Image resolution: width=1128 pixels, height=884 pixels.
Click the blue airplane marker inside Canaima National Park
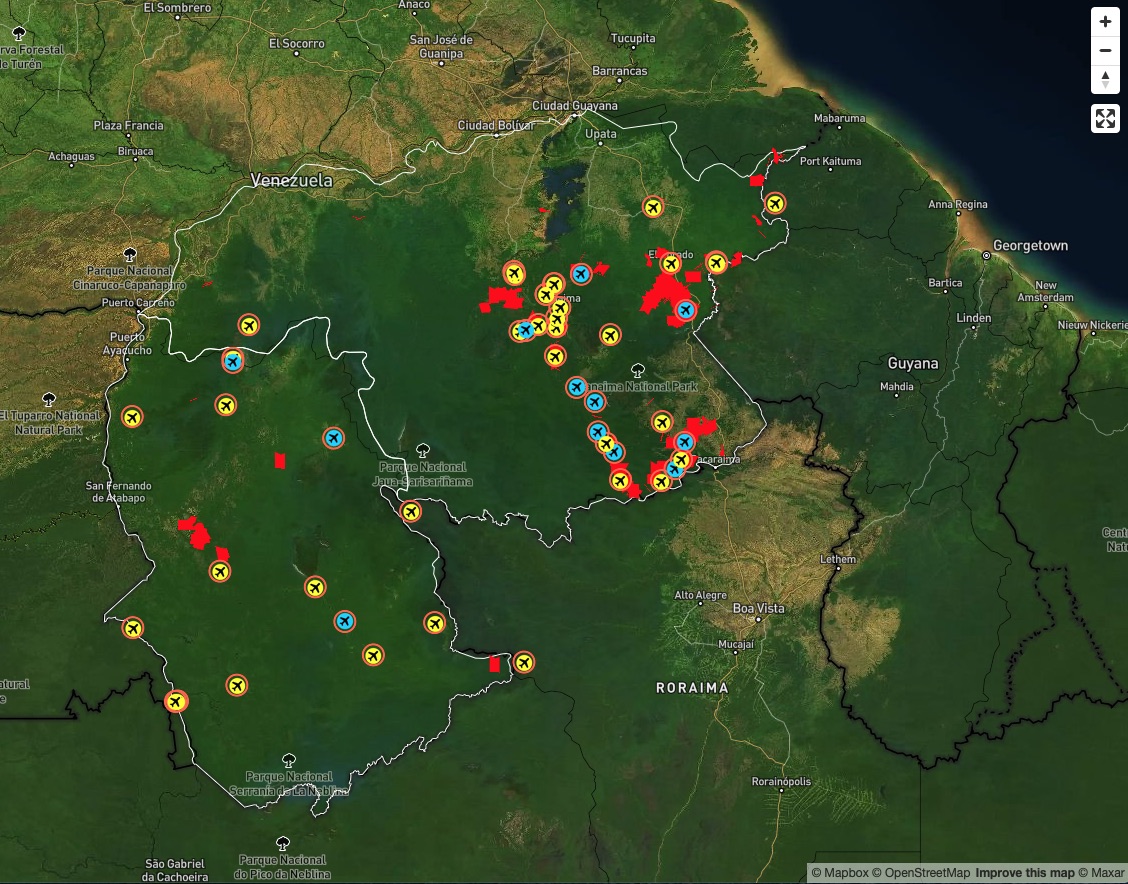coord(575,386)
